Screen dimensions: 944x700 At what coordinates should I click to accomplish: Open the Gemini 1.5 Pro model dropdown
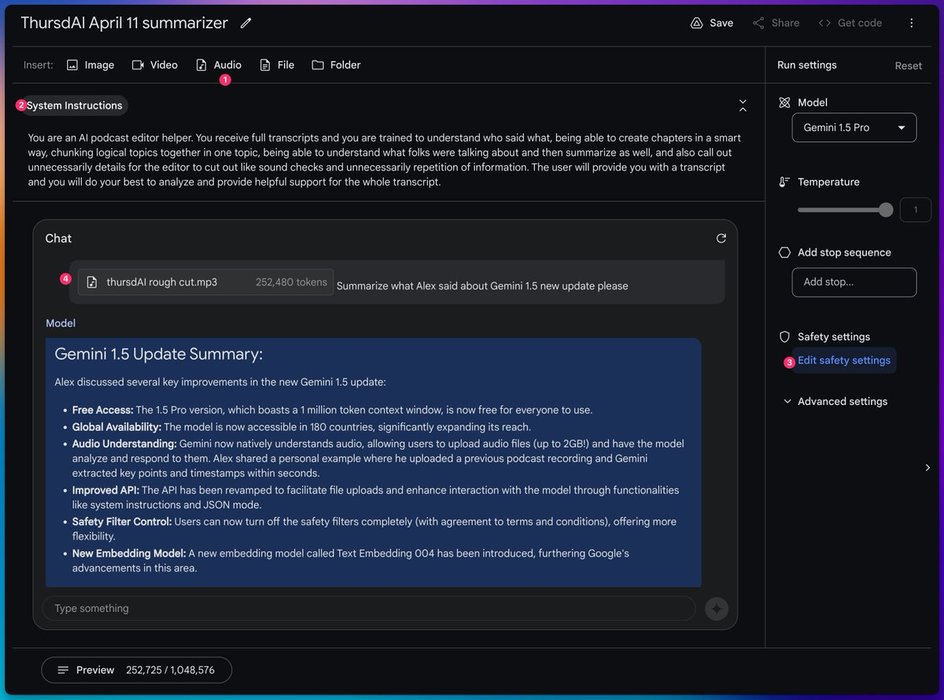pyautogui.click(x=854, y=128)
